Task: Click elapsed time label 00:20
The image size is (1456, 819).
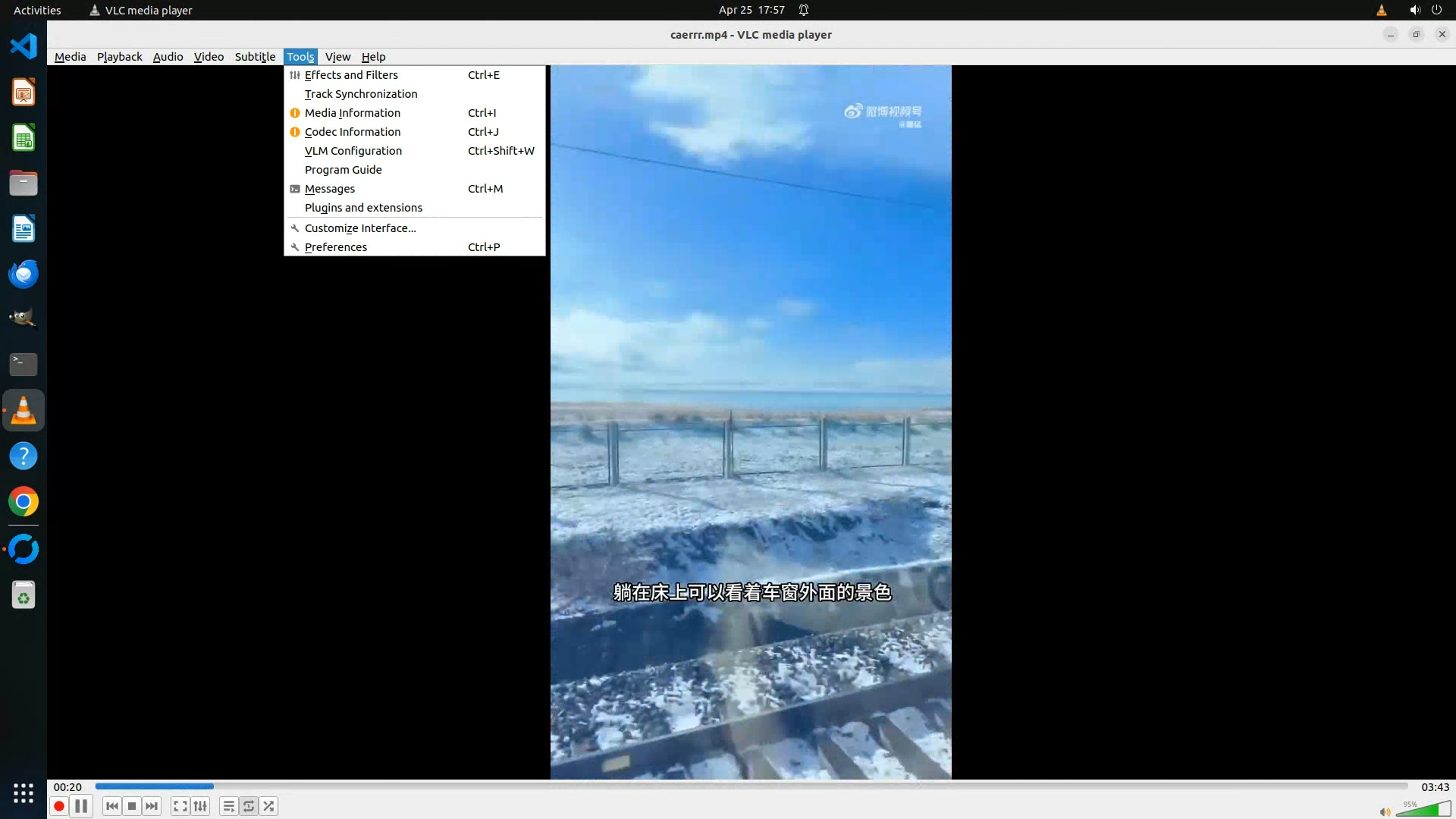Action: [x=67, y=787]
